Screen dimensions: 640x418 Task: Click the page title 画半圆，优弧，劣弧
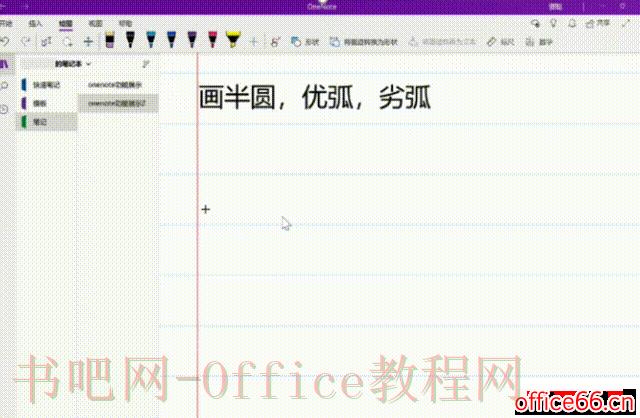tap(315, 98)
